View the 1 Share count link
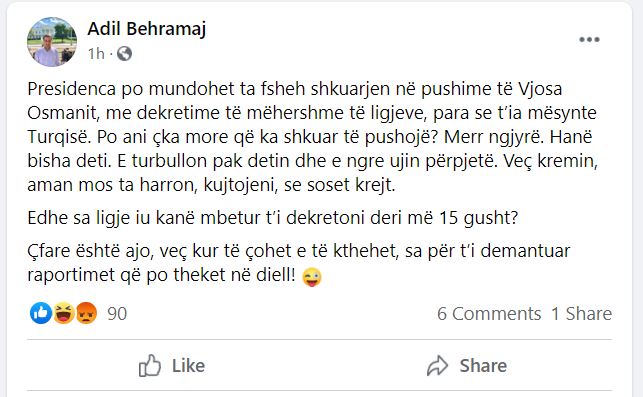This screenshot has width=643, height=397. click(x=581, y=314)
